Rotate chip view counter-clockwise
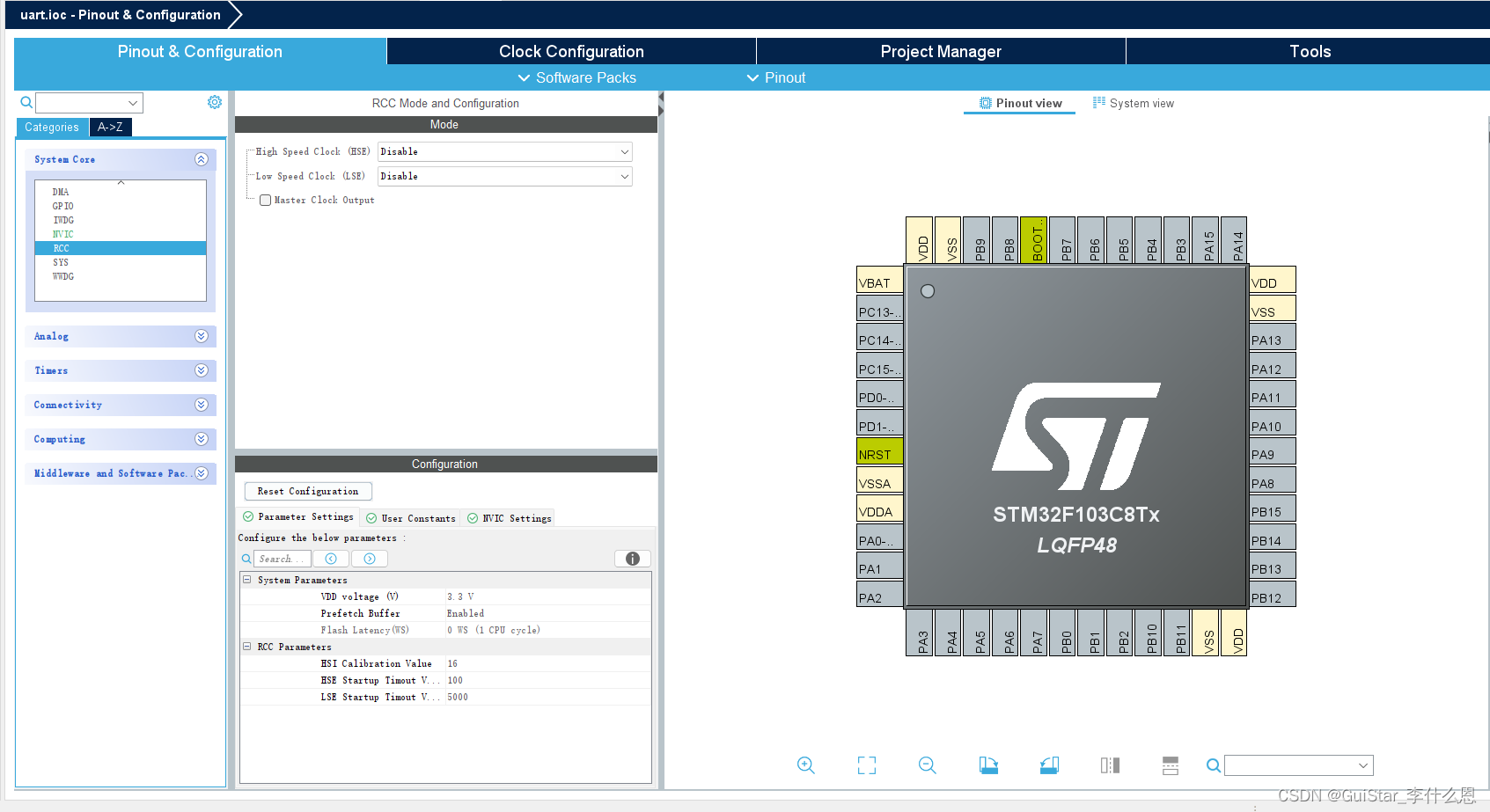This screenshot has height=812, width=1490. point(1049,765)
